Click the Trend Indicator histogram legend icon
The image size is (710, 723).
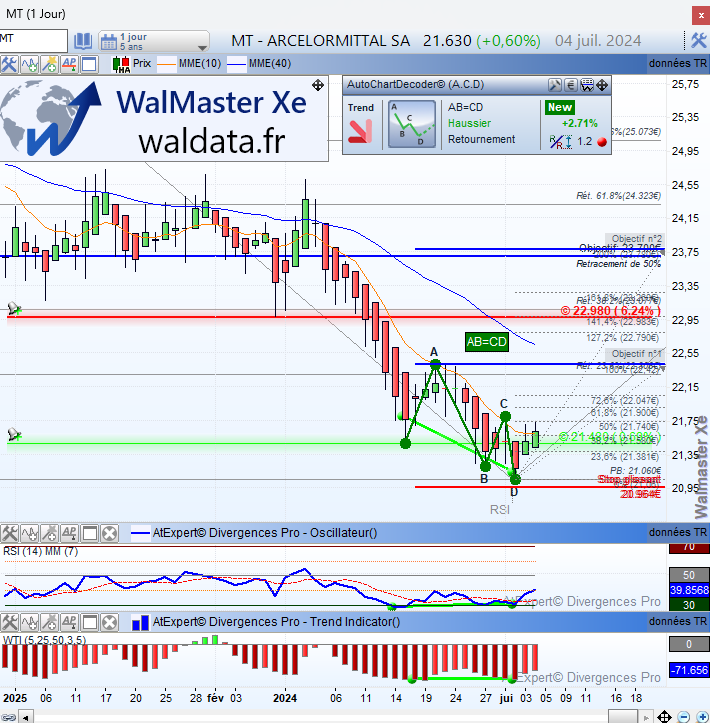(x=140, y=623)
